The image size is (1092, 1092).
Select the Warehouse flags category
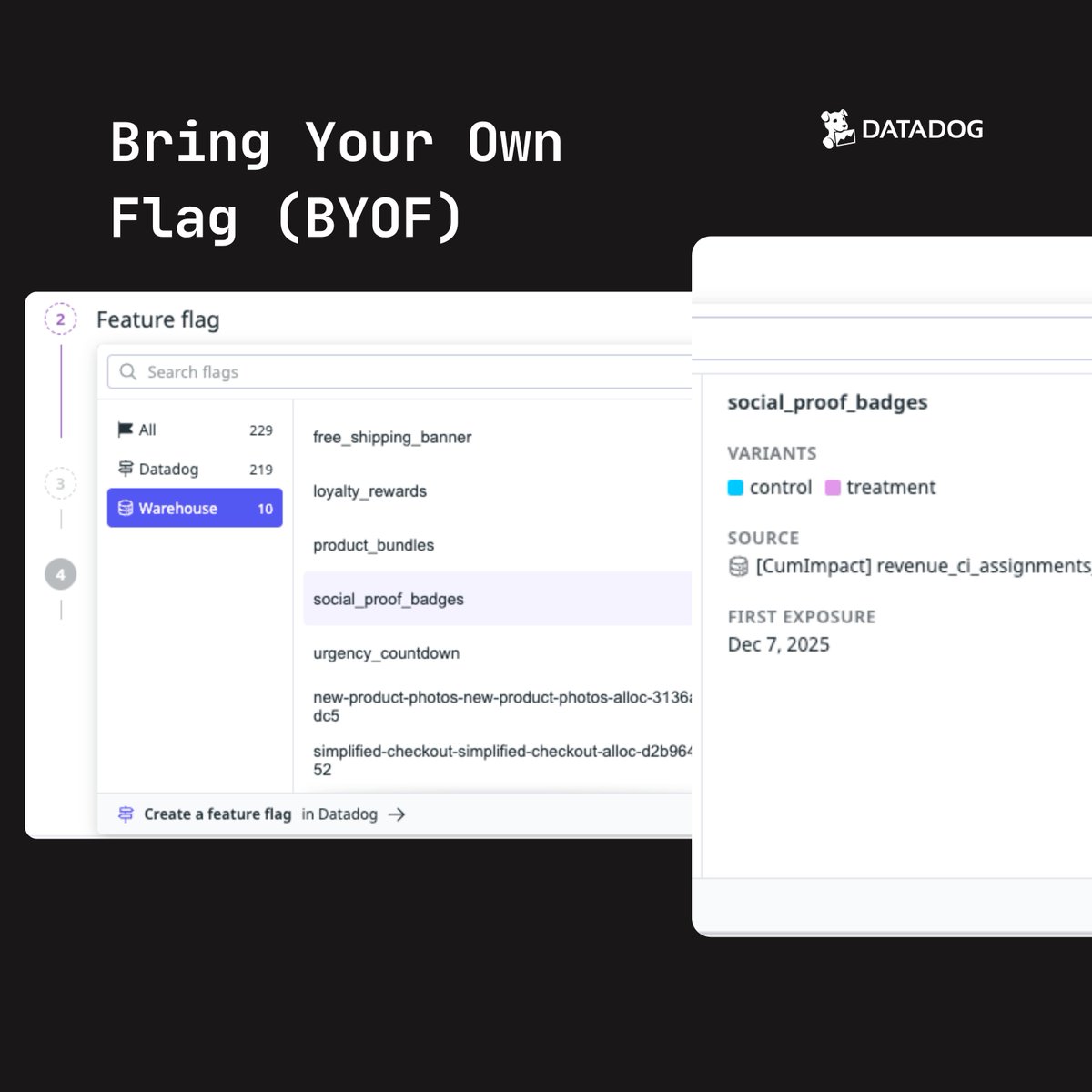pyautogui.click(x=195, y=508)
